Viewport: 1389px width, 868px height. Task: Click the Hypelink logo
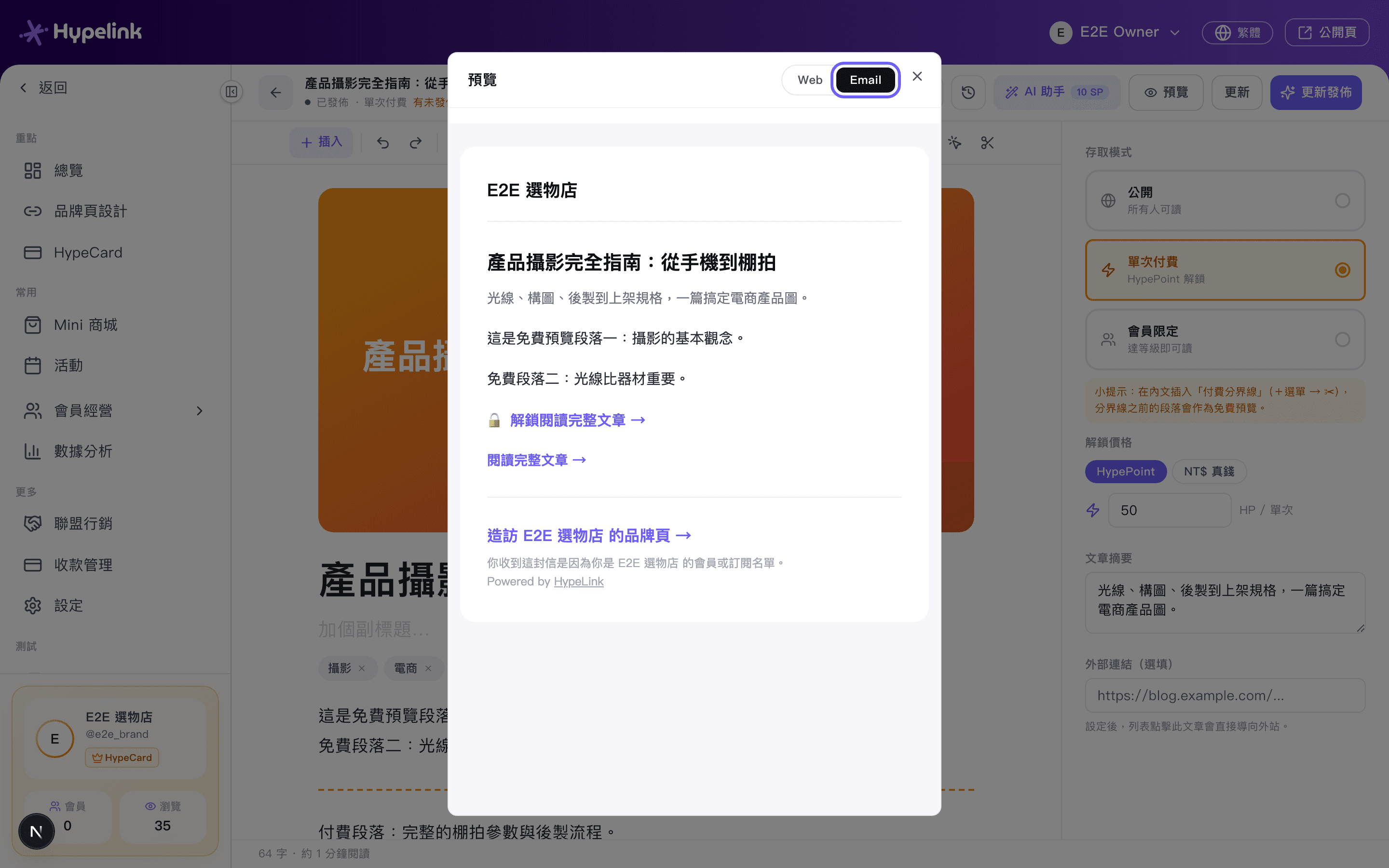81,32
